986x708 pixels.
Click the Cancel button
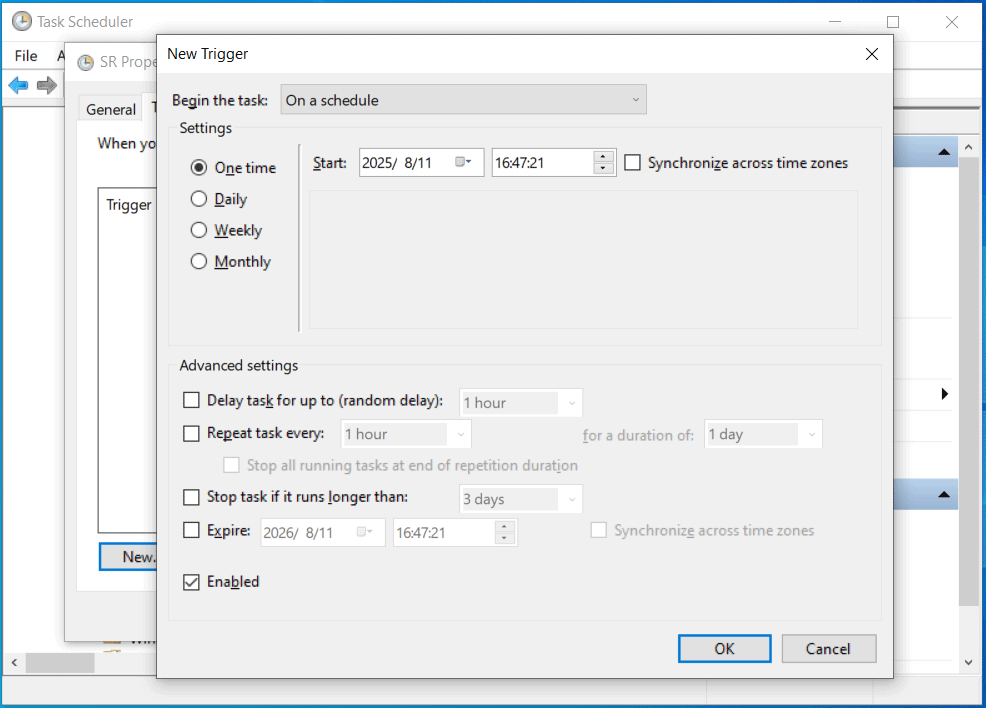tap(828, 649)
